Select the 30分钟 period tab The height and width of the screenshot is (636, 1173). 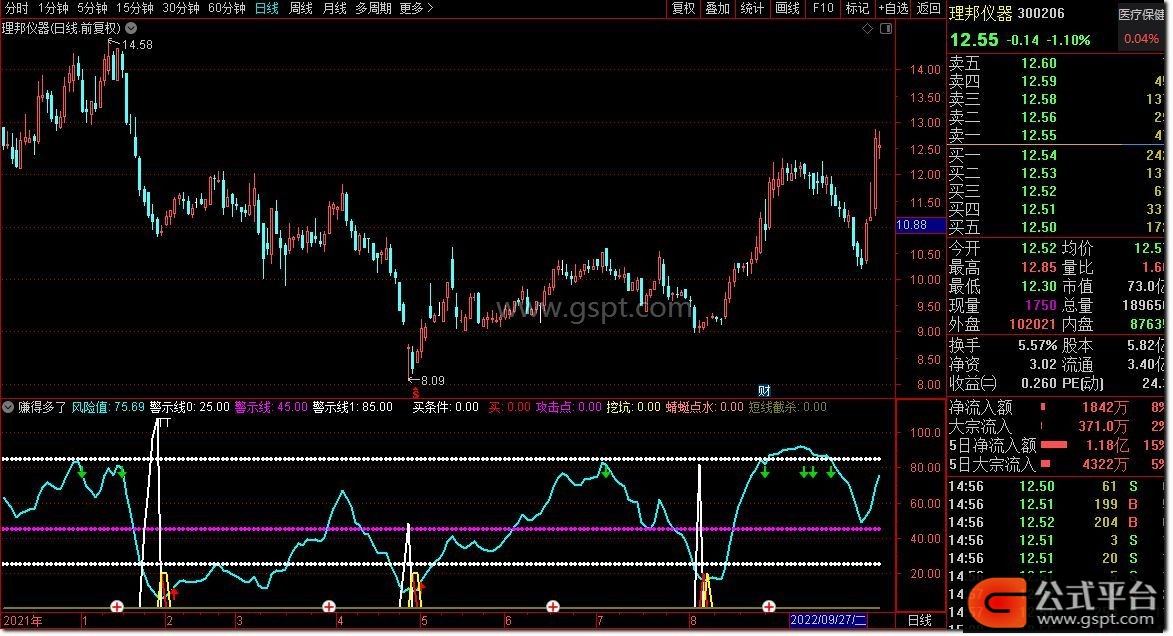[181, 8]
